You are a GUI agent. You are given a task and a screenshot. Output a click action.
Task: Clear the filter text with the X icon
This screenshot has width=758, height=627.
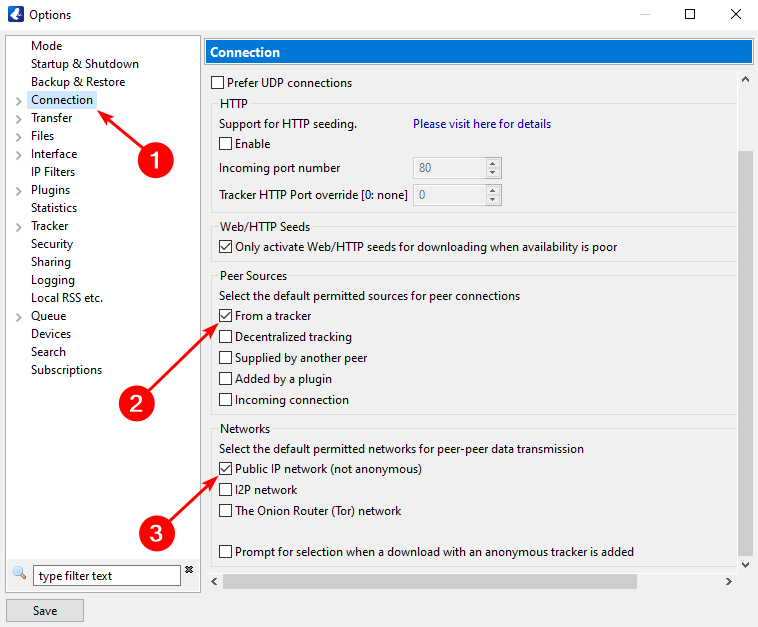pos(188,570)
